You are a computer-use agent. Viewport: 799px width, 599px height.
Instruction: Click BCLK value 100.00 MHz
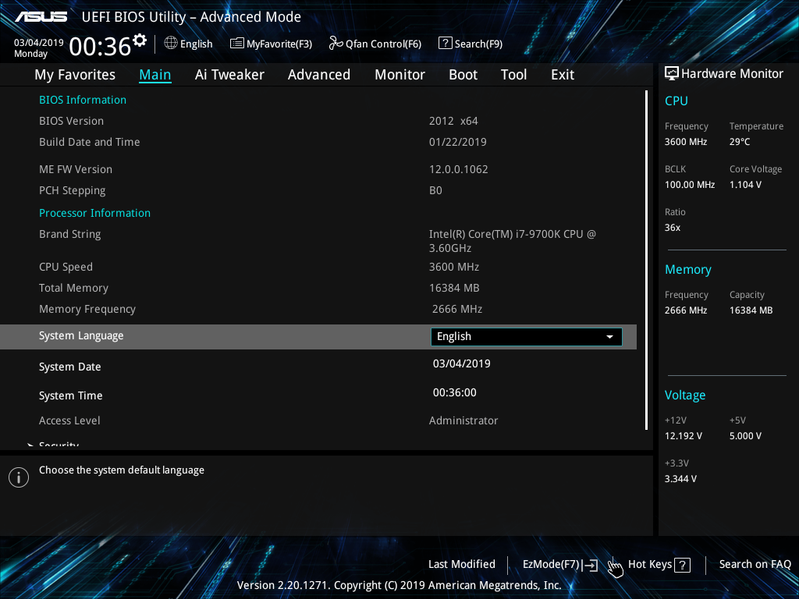point(689,185)
